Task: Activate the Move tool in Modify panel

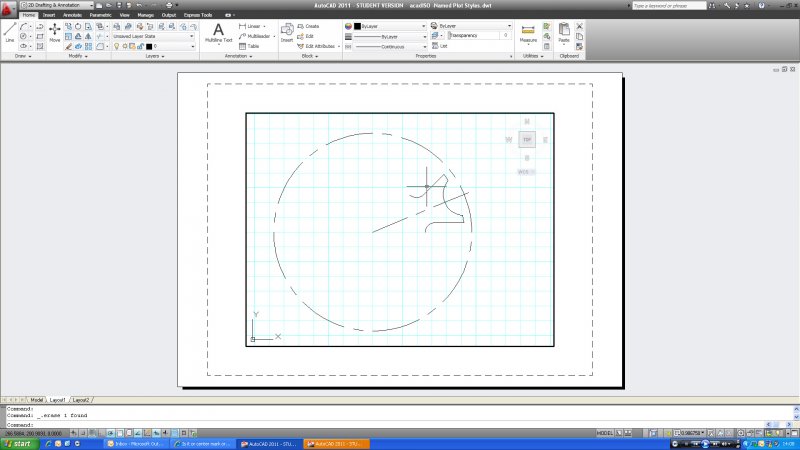Action: [54, 31]
